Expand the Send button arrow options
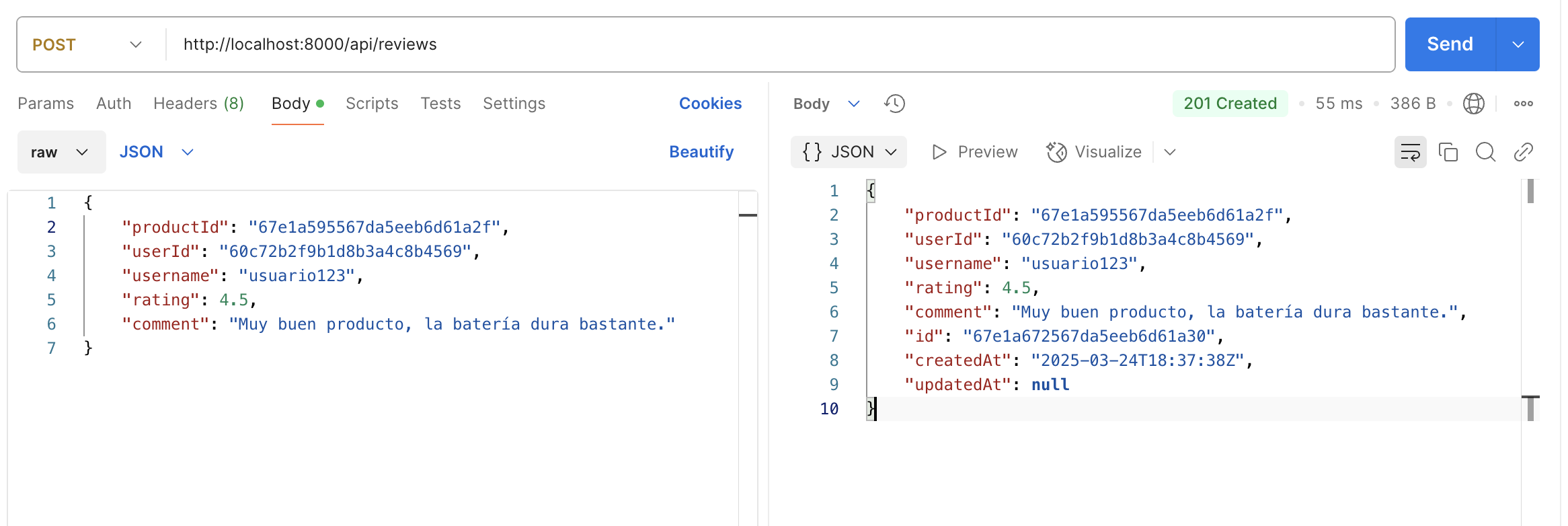The image size is (1568, 526). click(1518, 44)
